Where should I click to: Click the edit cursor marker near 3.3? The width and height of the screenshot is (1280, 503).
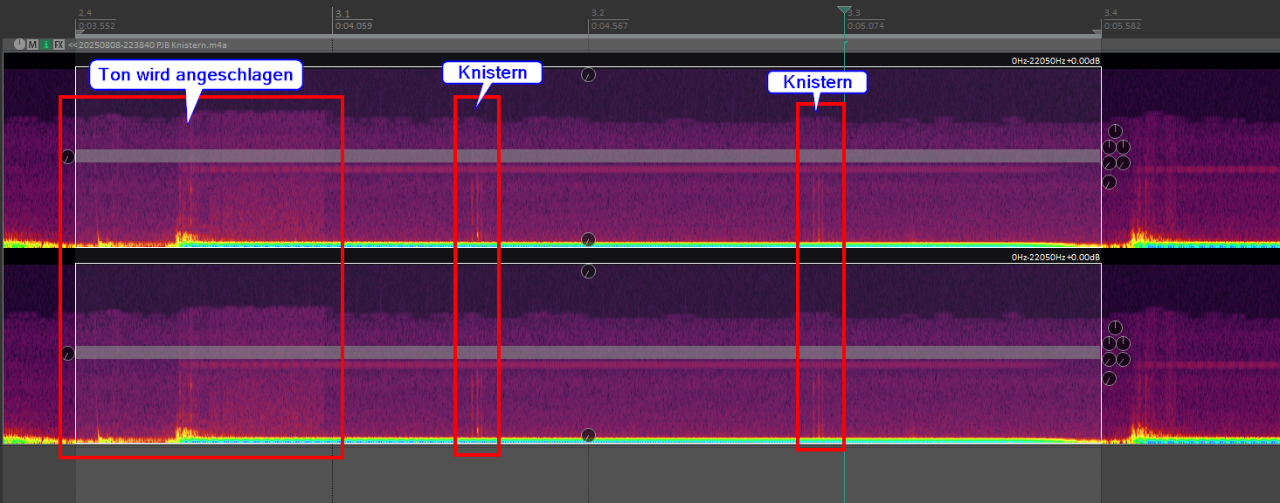point(845,11)
